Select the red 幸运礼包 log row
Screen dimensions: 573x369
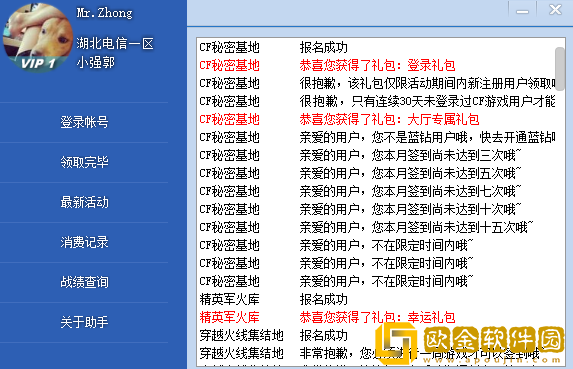tap(376, 317)
